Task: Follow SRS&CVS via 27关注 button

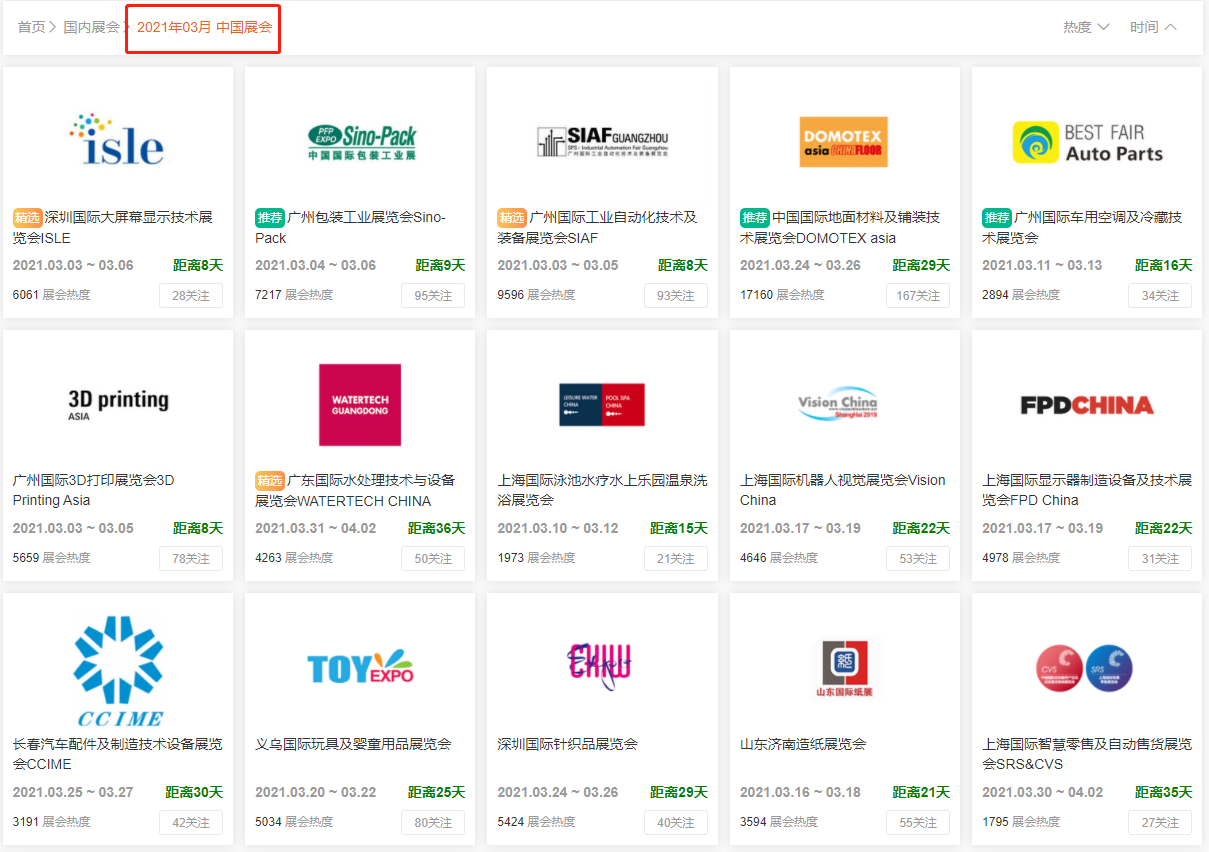Action: [x=1160, y=822]
